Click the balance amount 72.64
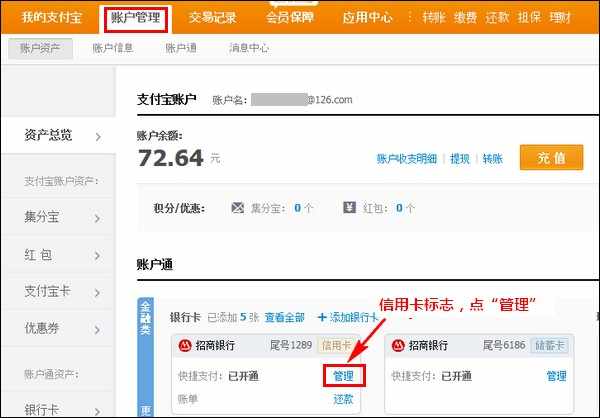This screenshot has height=418, width=600. [171, 158]
